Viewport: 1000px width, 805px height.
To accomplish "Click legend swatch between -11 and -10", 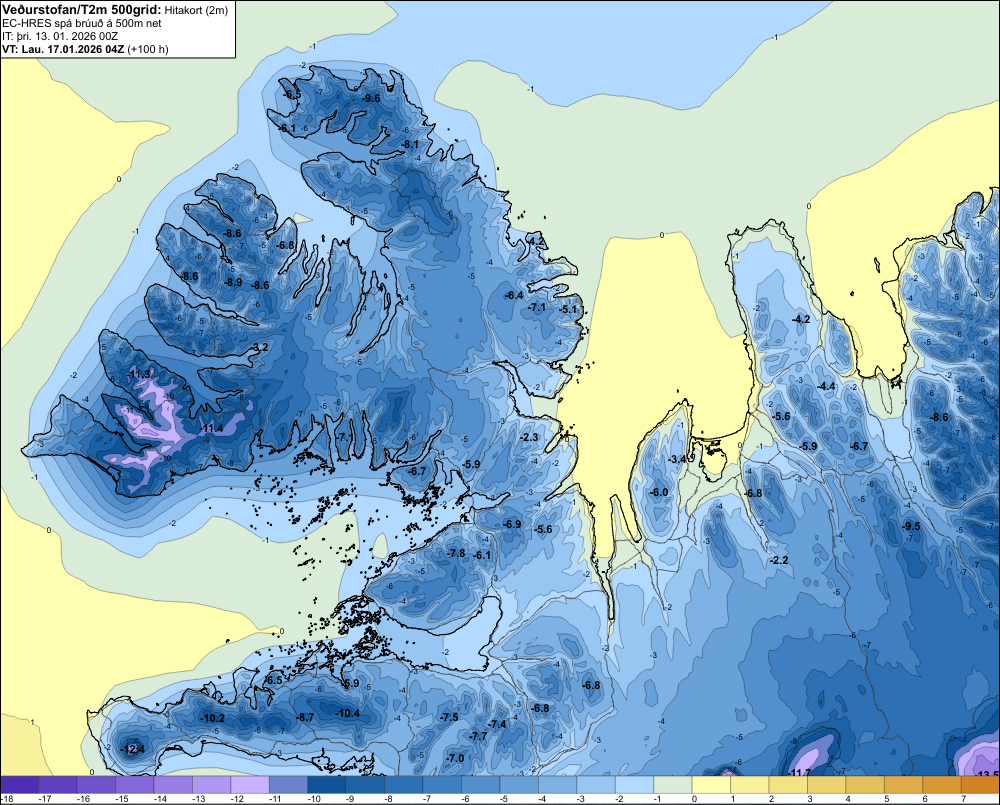I will (288, 784).
